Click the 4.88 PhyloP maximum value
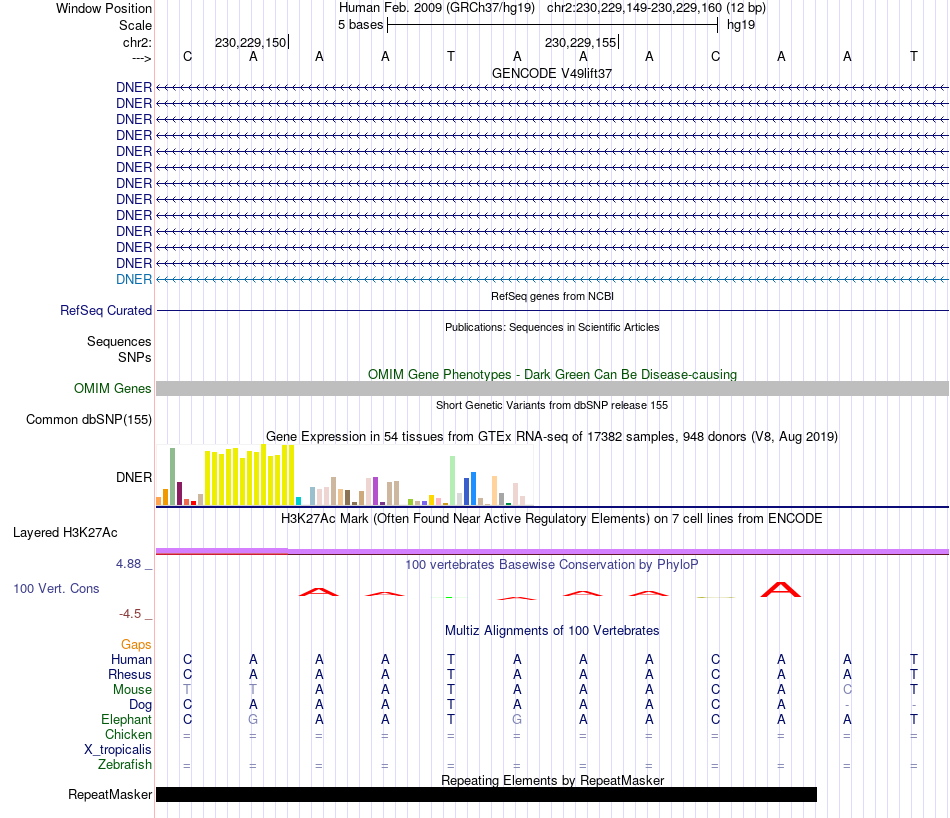 [128, 564]
